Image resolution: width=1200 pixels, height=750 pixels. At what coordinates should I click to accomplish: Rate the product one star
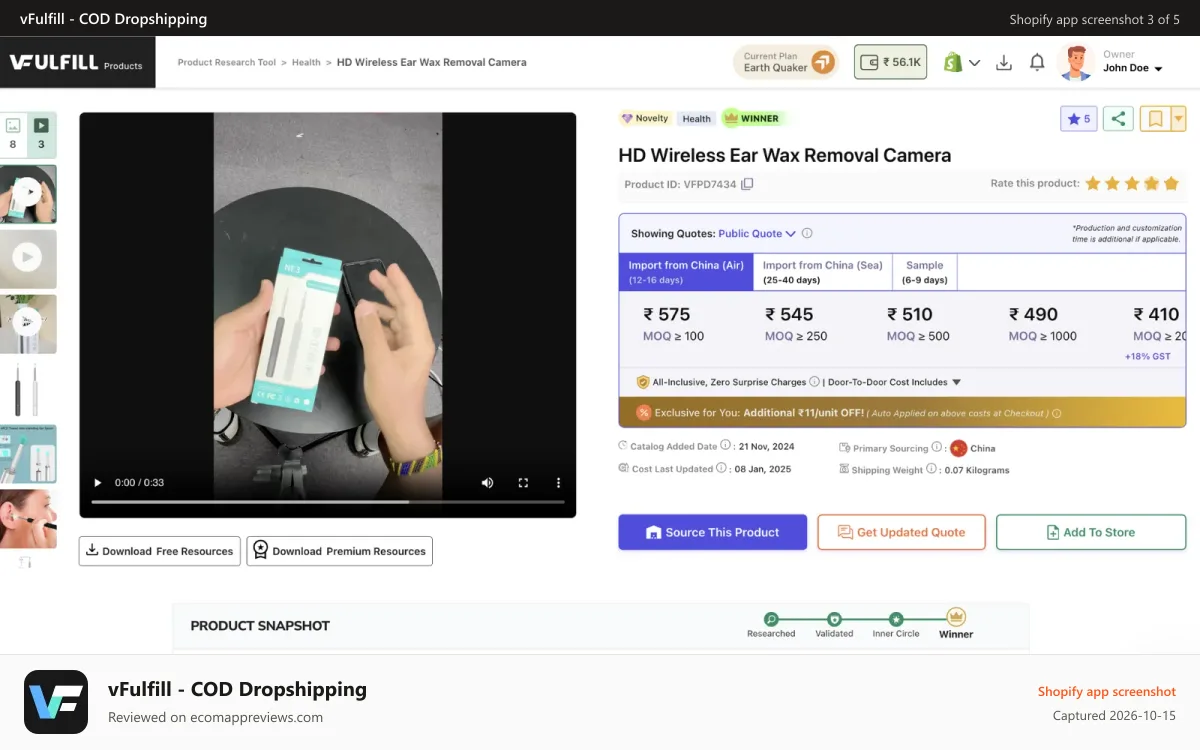click(x=1093, y=183)
